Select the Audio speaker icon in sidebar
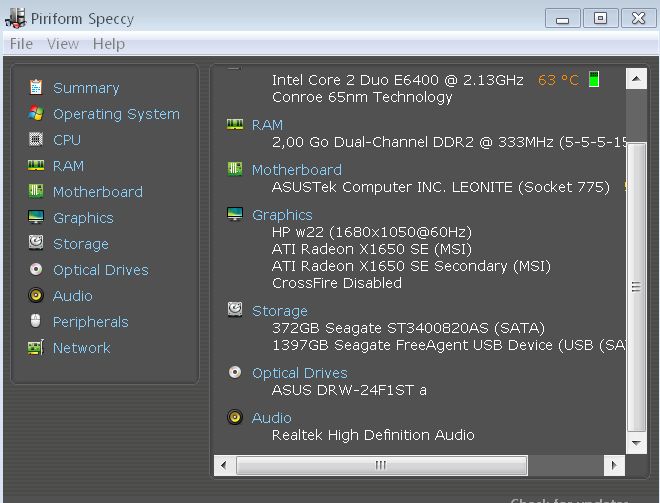 point(36,295)
